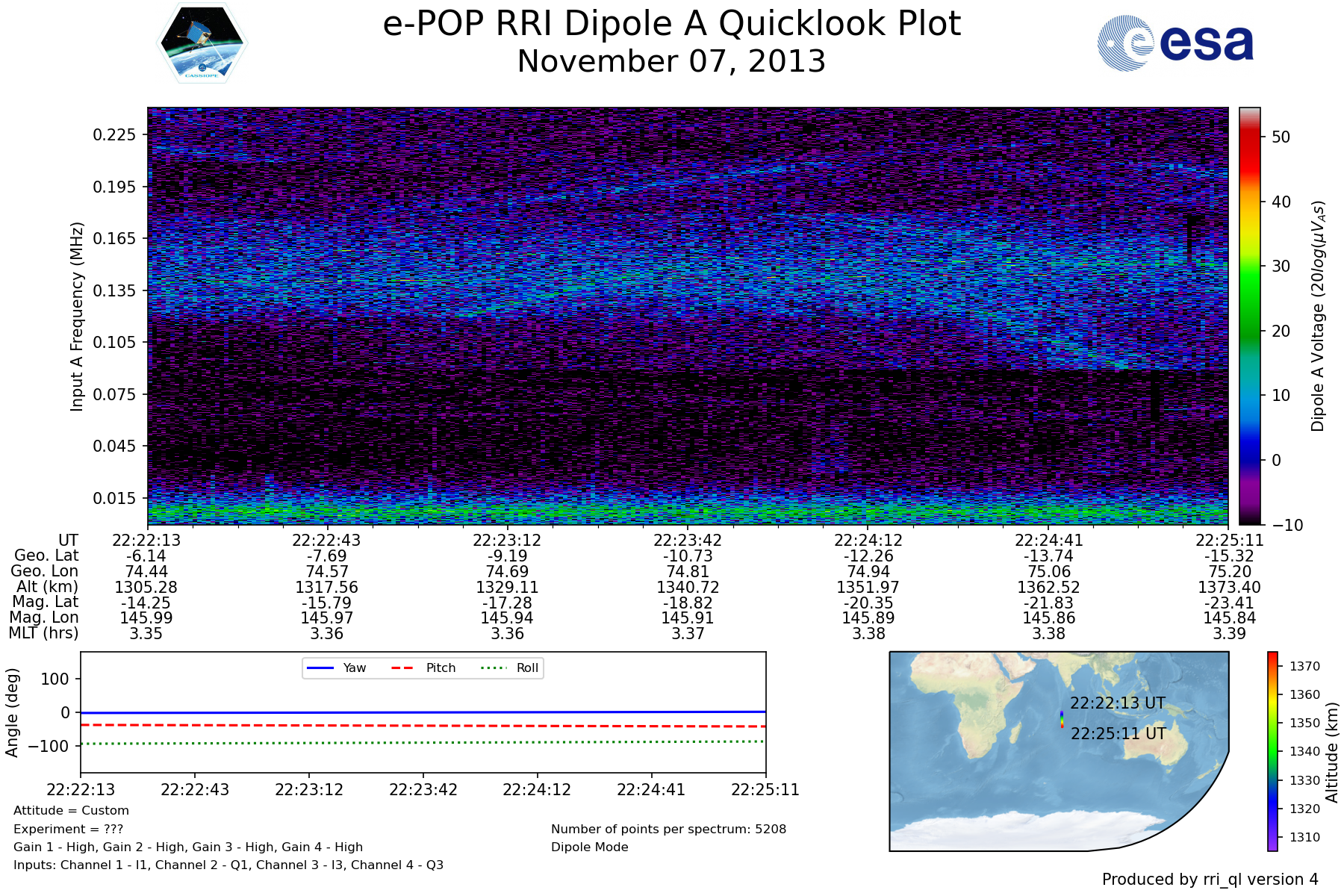Click the blue Yaw legend entry

[x=336, y=668]
